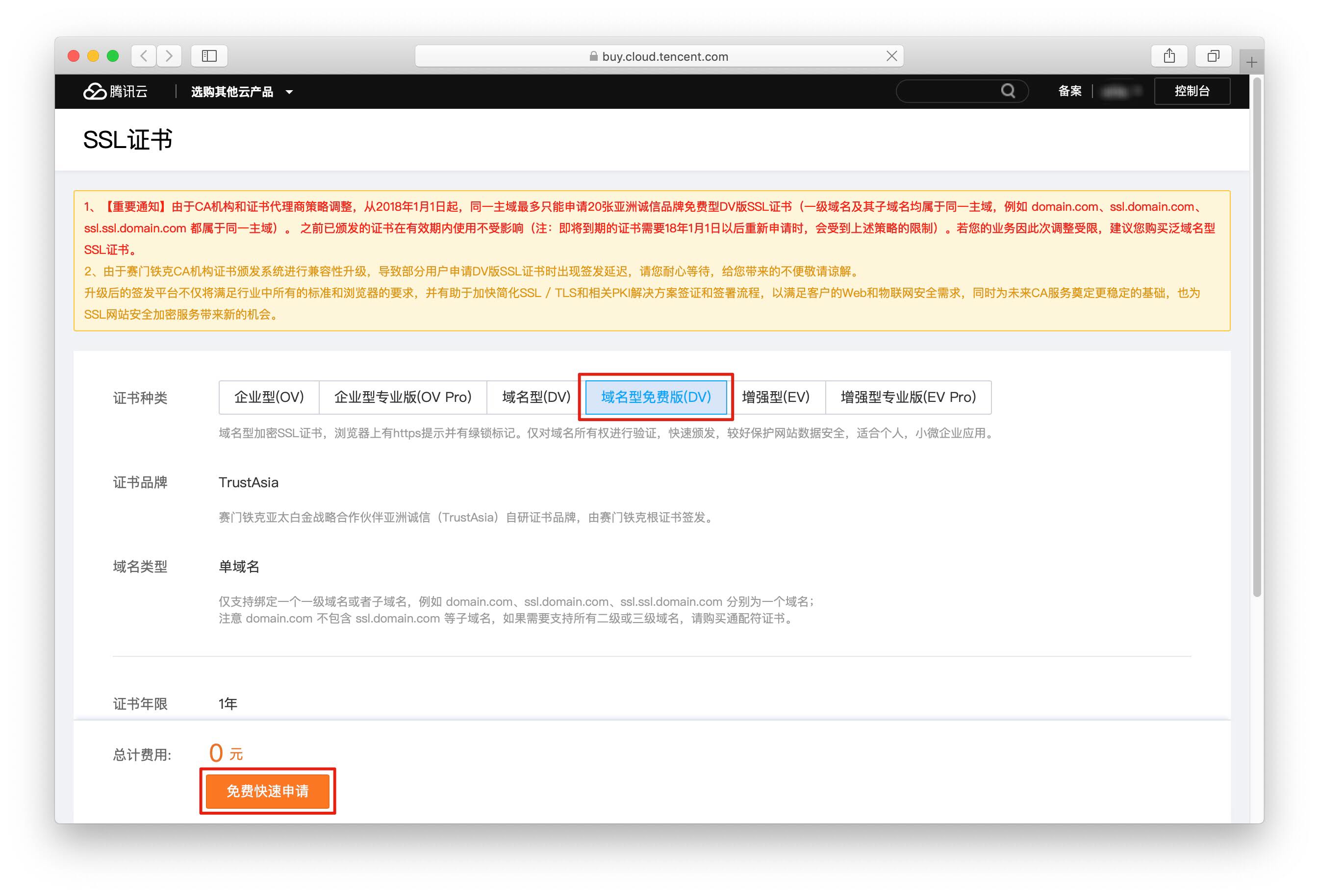Click the 免费快速申请 button
Image resolution: width=1319 pixels, height=896 pixels.
click(268, 791)
